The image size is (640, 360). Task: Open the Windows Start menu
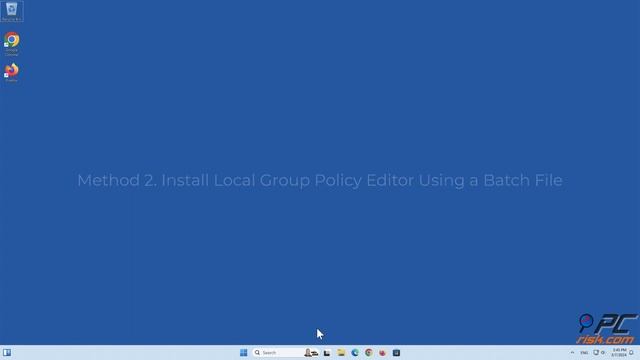(244, 353)
